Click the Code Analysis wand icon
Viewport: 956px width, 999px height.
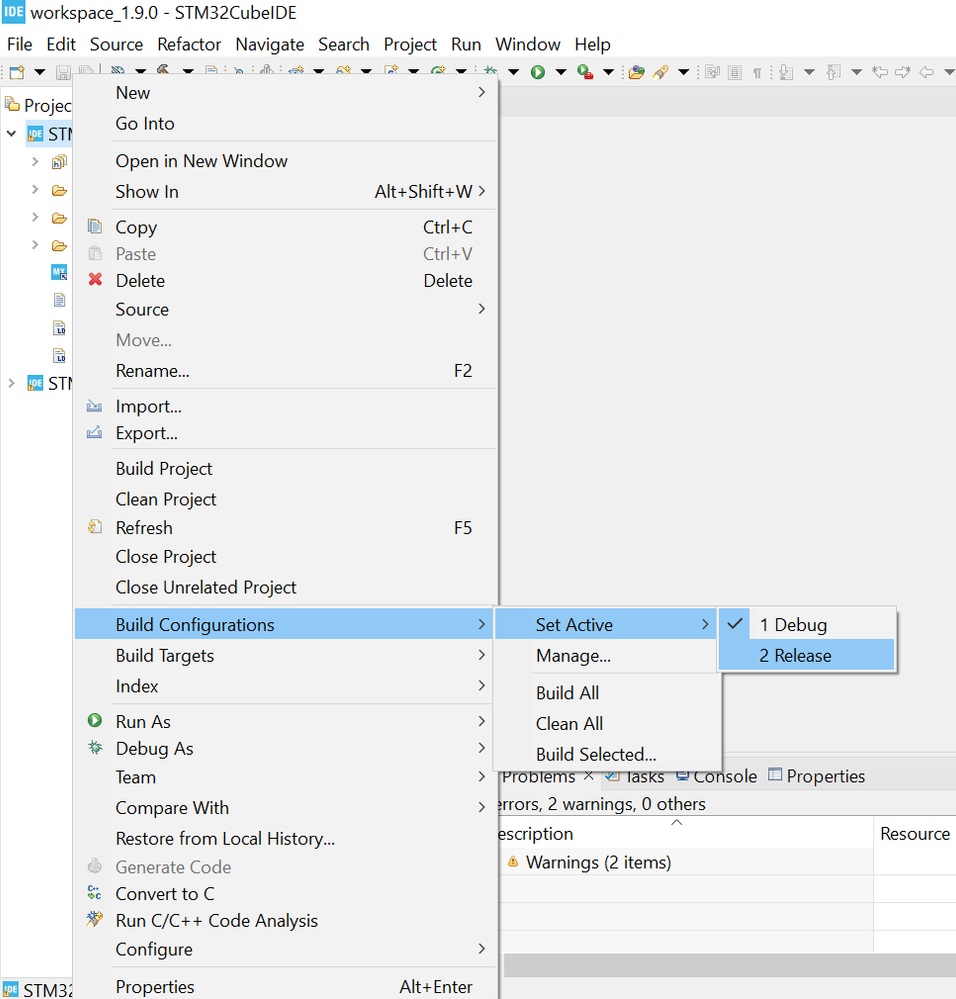95,919
